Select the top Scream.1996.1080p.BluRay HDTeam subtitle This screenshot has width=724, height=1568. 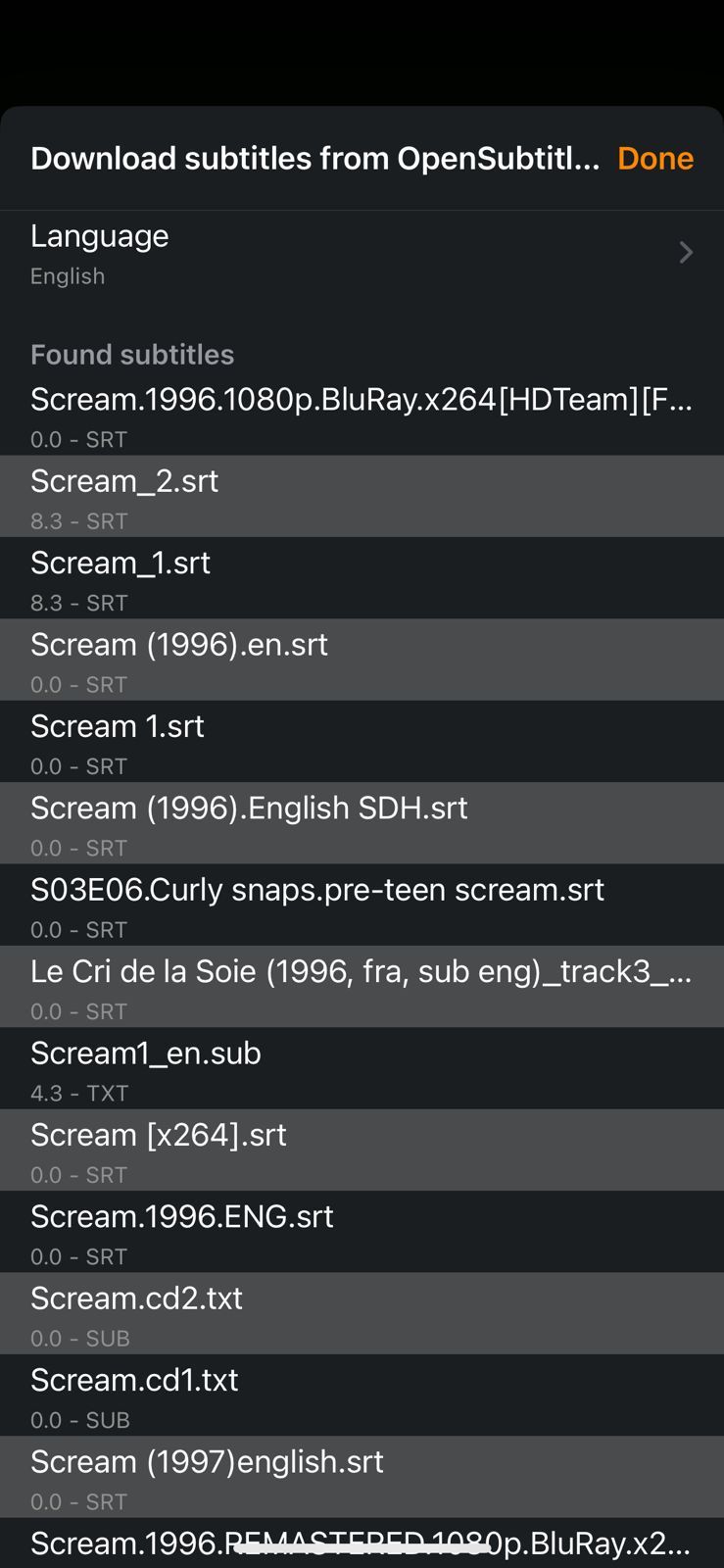(362, 415)
